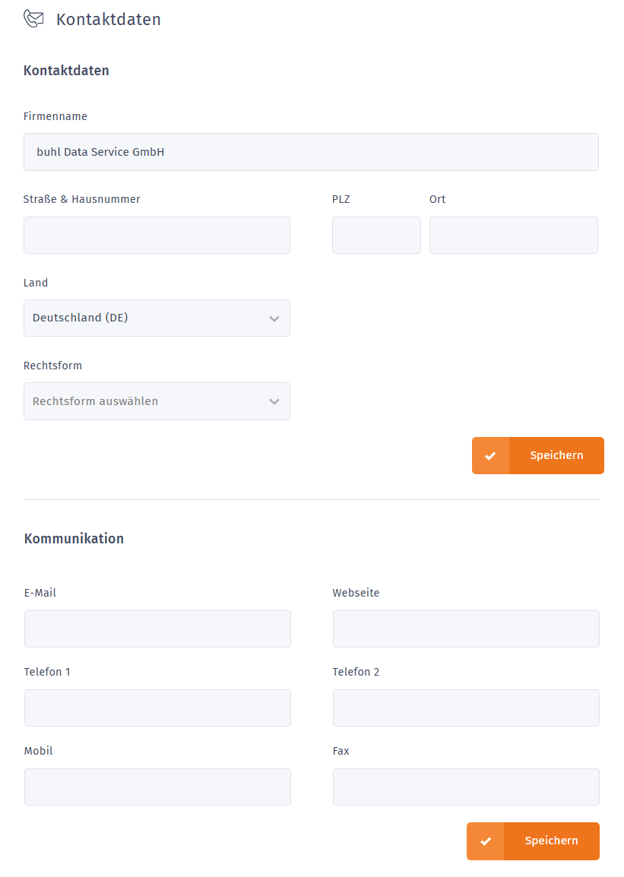The image size is (624, 877).
Task: Click the Straße & Hausnummer field
Action: tap(156, 235)
